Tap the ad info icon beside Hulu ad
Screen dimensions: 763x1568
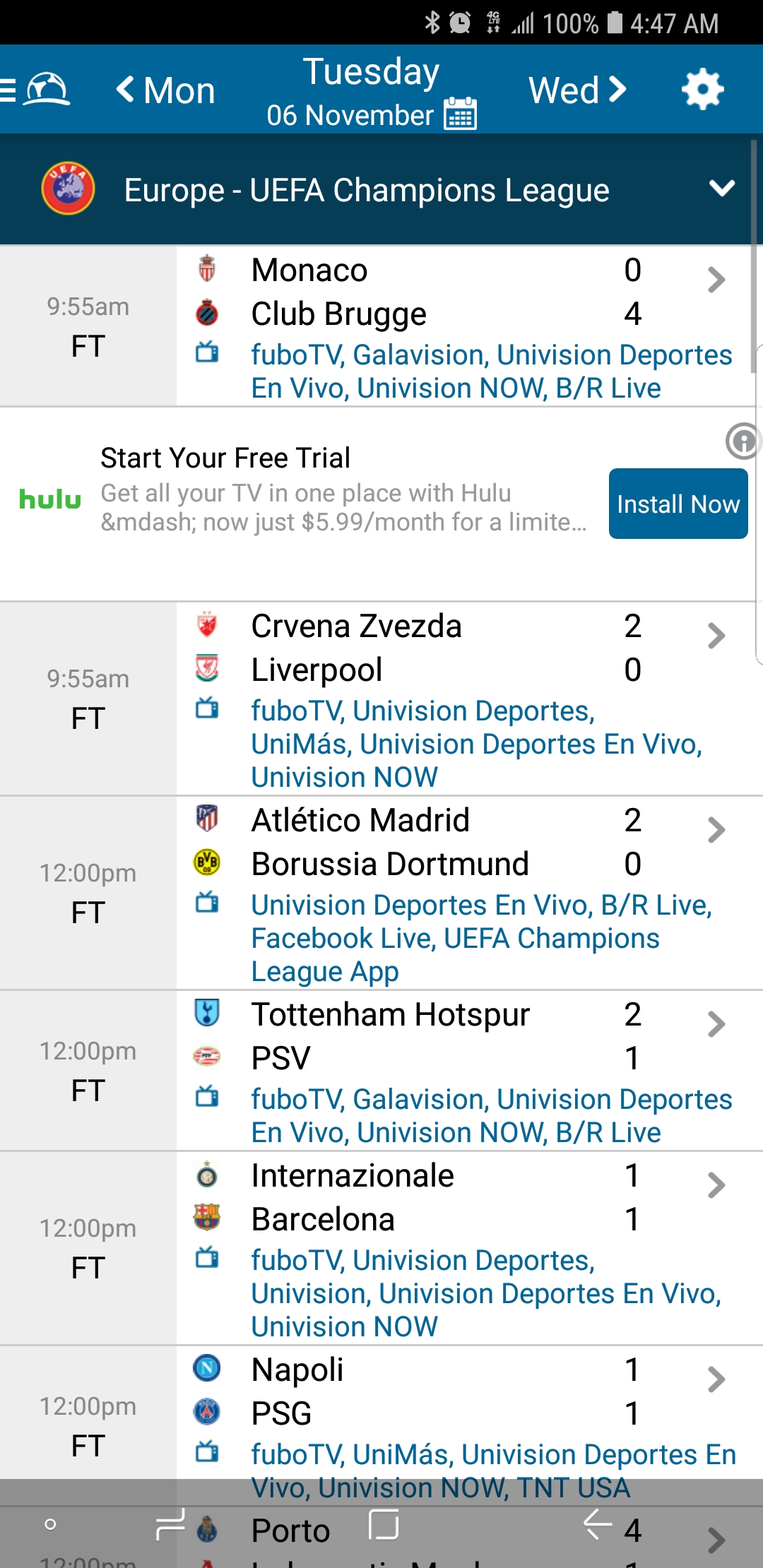point(743,441)
